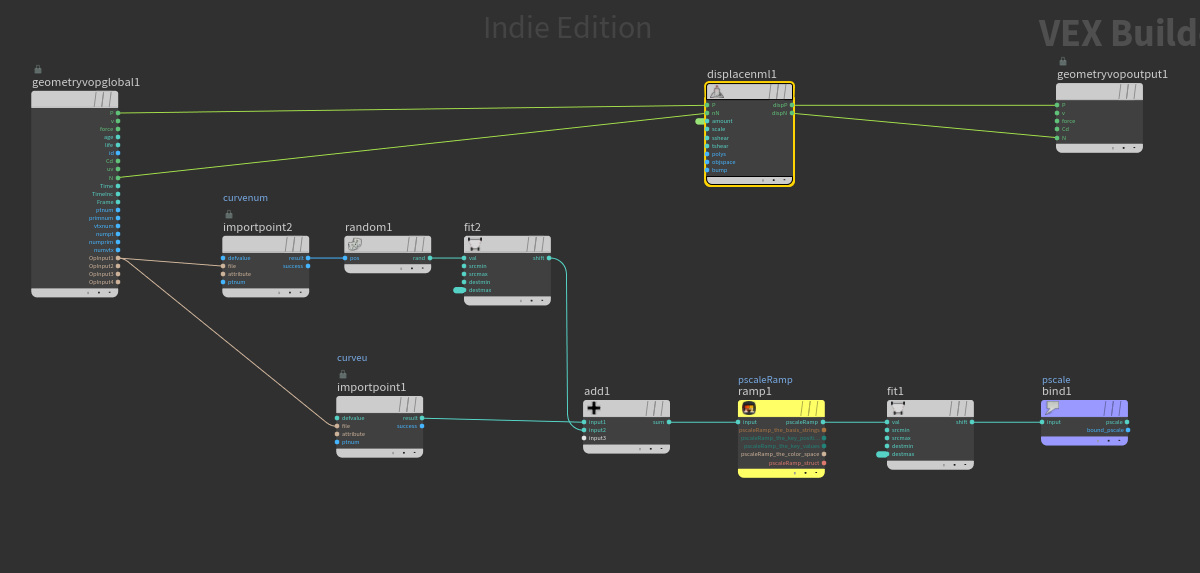Click N output port on geometryvopglobal1
Viewport: 1200px width, 573px height.
pos(118,177)
